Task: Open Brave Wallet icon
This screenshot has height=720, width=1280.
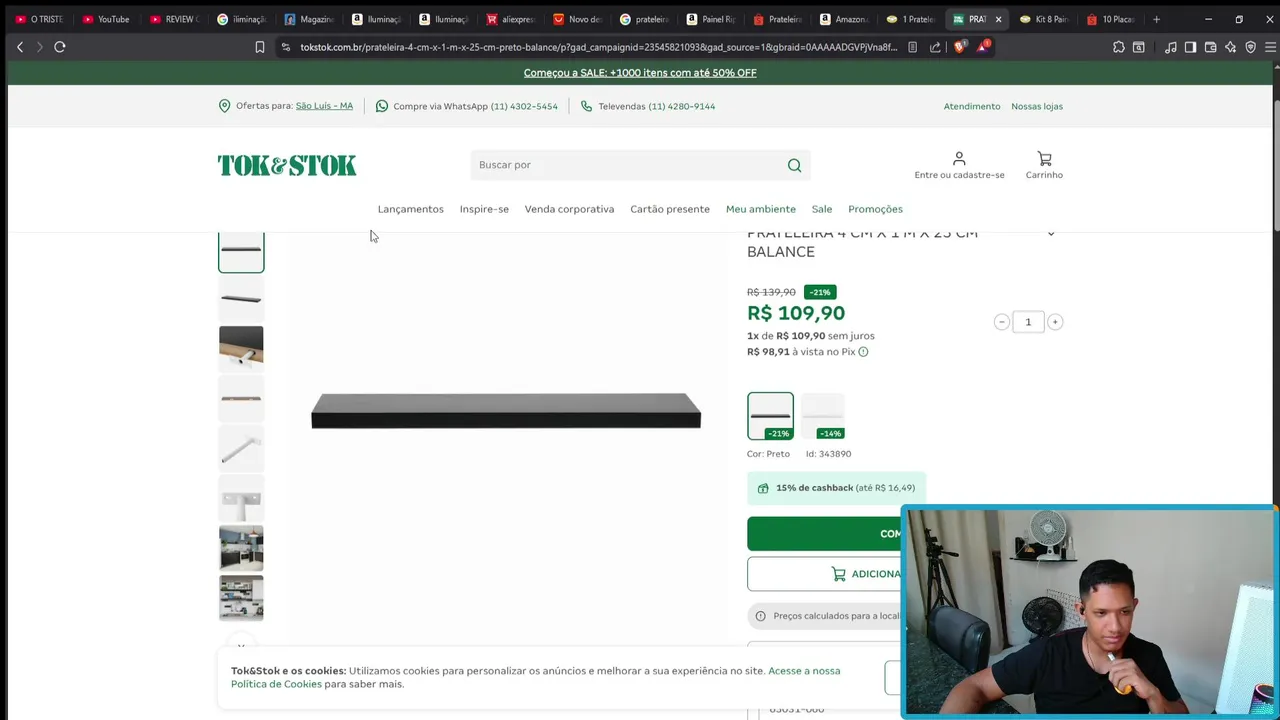Action: (x=1210, y=47)
